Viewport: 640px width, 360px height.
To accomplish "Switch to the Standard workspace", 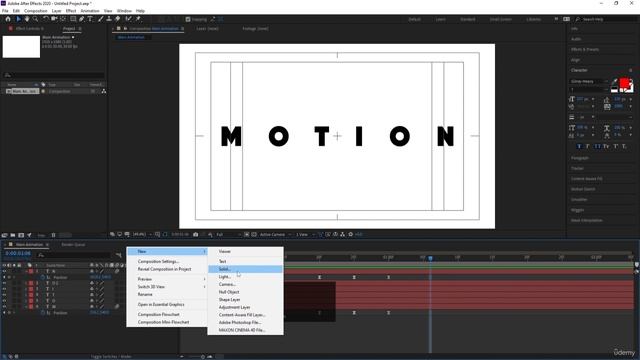I will 467,19.
